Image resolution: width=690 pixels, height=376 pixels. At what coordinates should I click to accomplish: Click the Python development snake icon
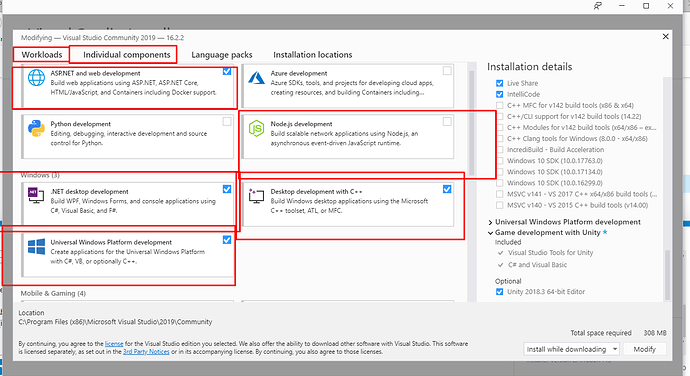click(36, 129)
